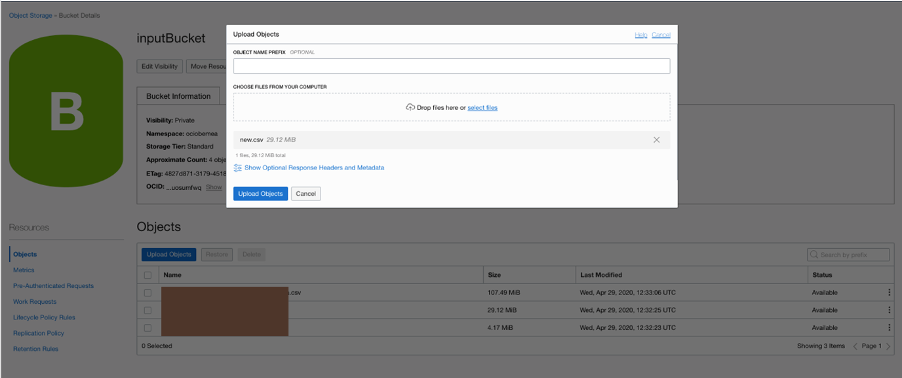Toggle the select-all checkbox in Name header

click(x=148, y=275)
